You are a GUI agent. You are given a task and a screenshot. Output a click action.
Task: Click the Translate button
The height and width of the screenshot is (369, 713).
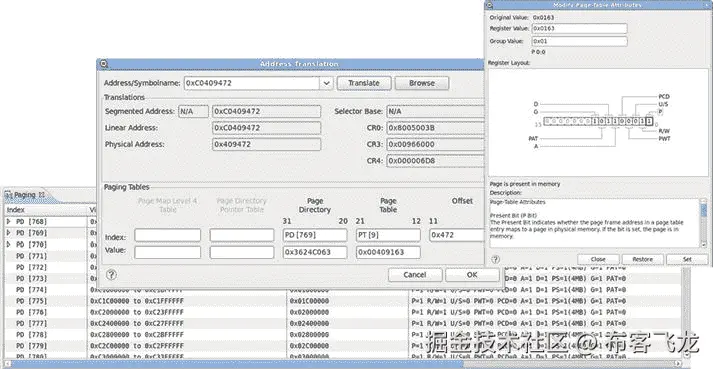tap(364, 83)
